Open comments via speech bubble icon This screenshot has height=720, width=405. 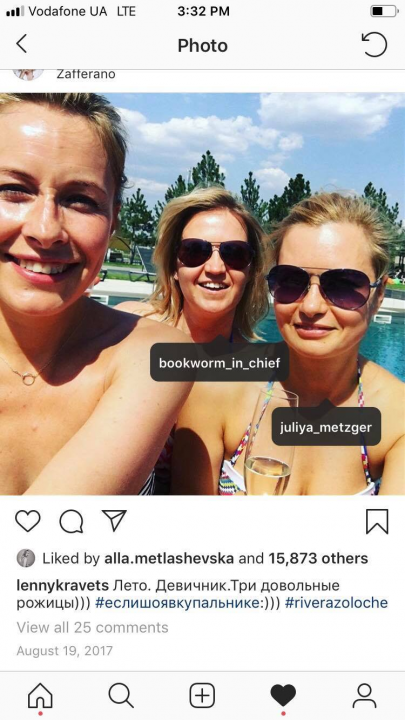pos(71,522)
